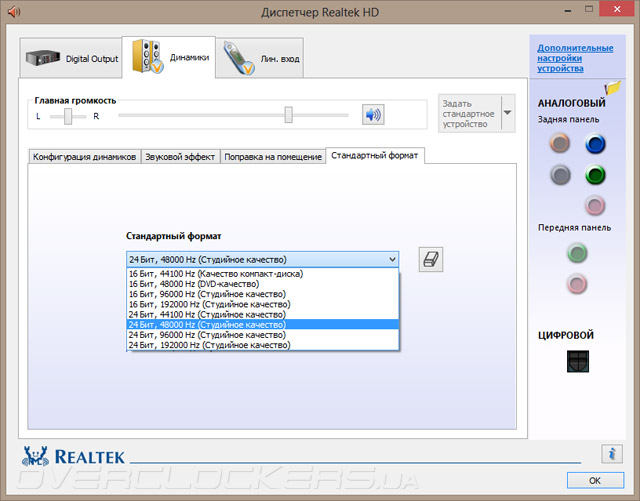Image resolution: width=640 pixels, height=501 pixels.
Task: Expand the Задать стандартное устройство arrow
Action: coord(507,113)
